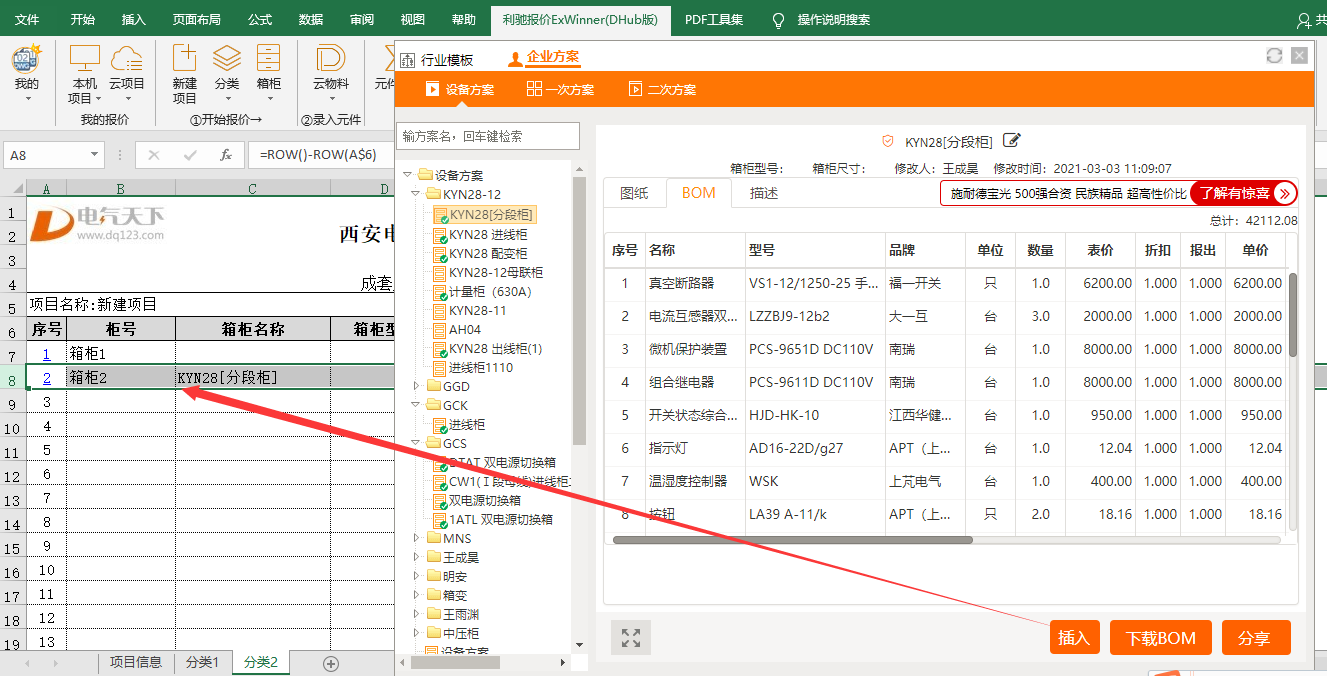Expand the 明安 folder
1327x676 pixels.
pos(417,577)
